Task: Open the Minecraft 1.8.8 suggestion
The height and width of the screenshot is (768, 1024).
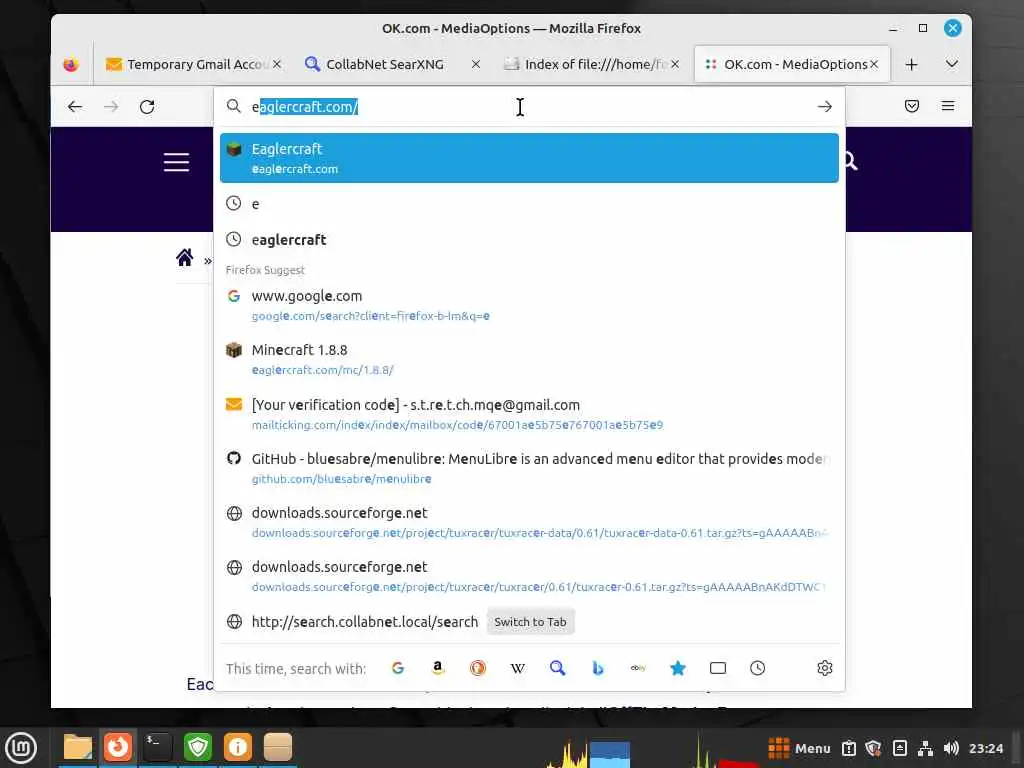Action: [x=529, y=360]
